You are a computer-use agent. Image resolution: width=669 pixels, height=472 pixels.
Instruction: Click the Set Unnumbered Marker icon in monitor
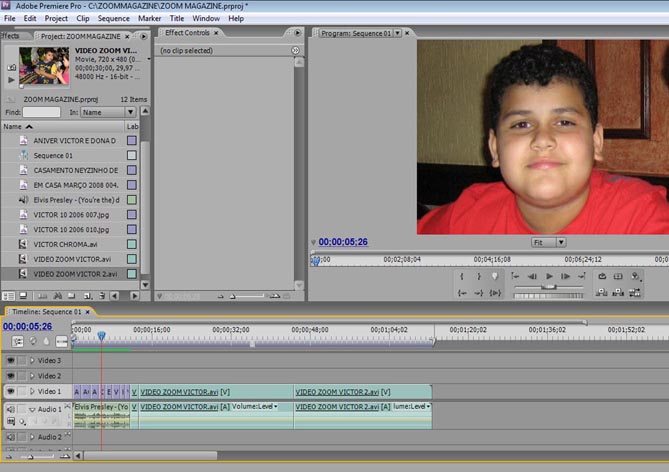494,276
